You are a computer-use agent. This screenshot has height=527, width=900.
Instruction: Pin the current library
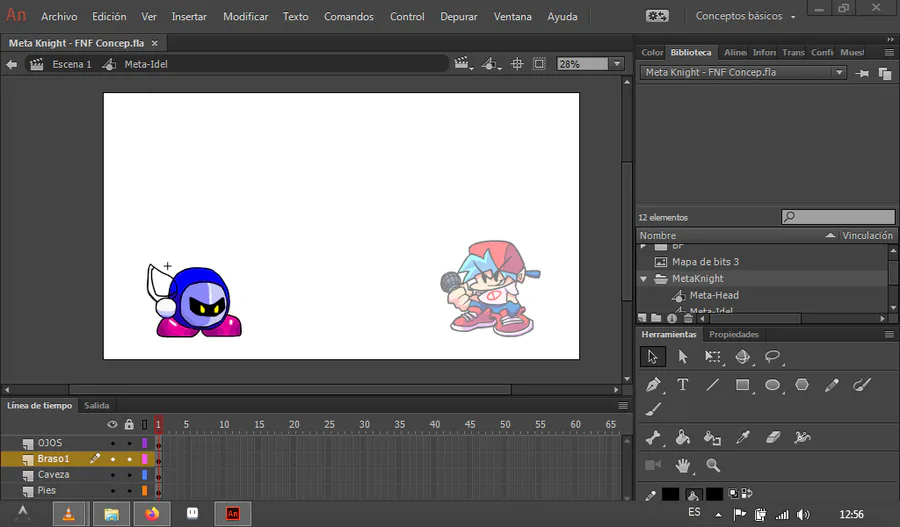coord(862,73)
